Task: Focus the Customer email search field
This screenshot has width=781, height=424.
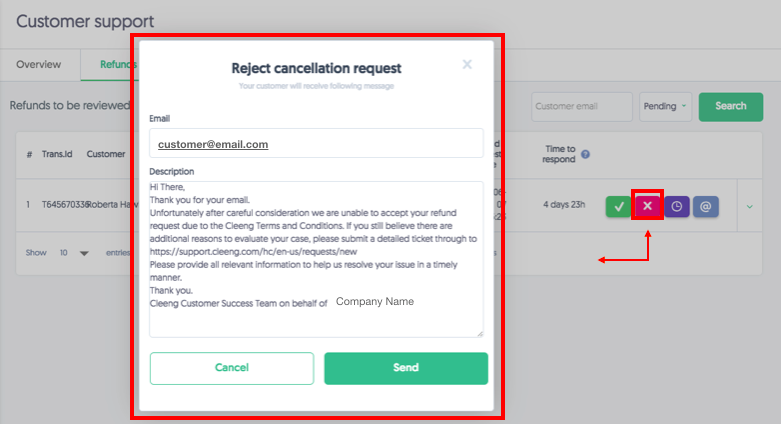Action: point(582,107)
